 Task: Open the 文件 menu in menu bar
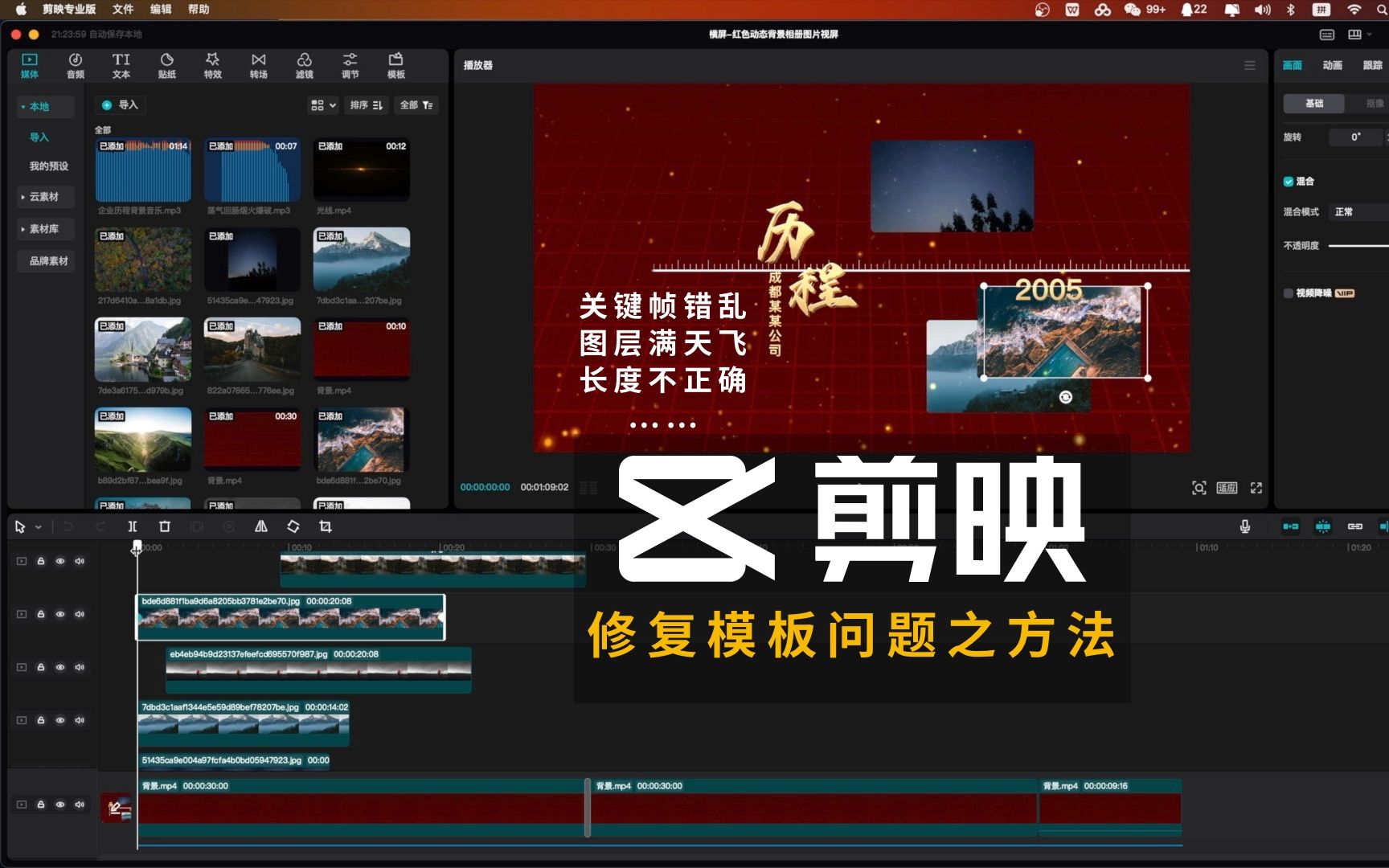(121, 10)
